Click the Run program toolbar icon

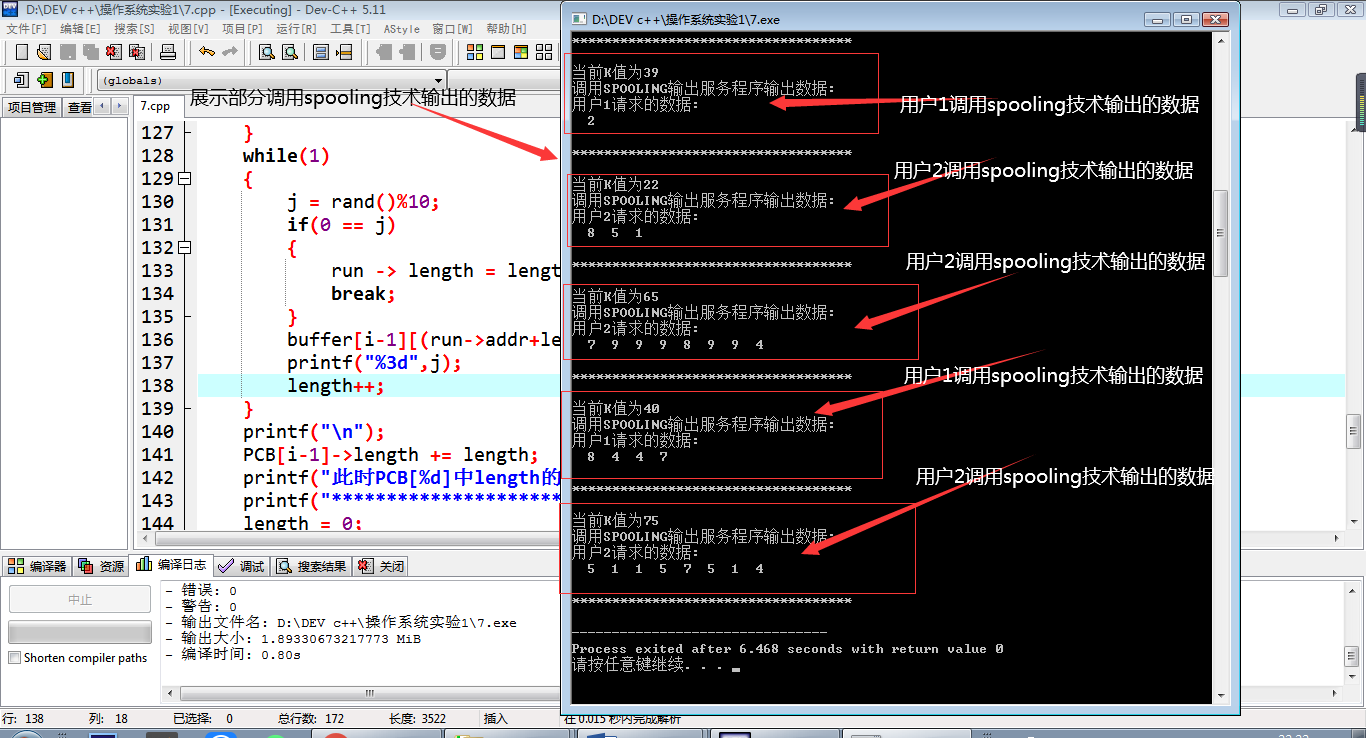click(498, 52)
